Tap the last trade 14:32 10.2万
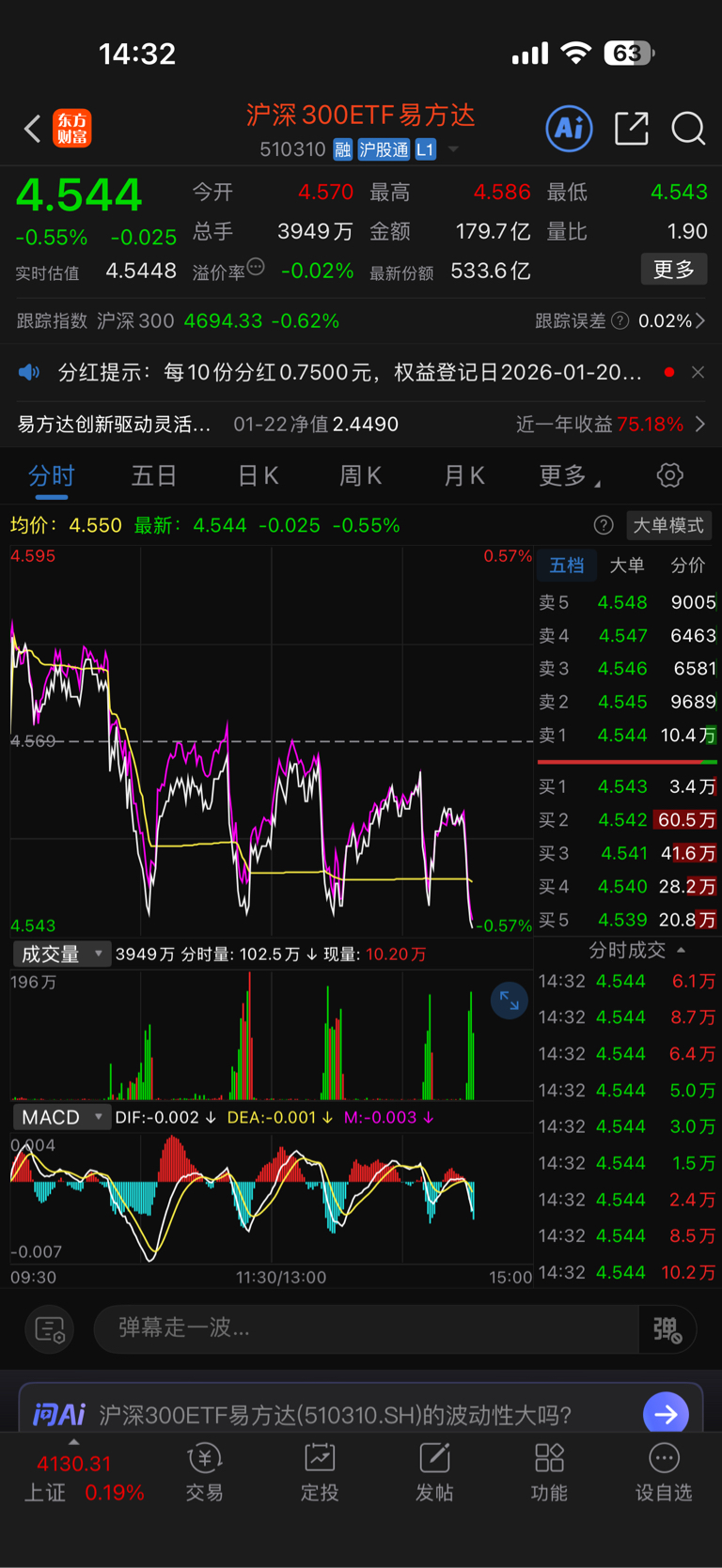The width and height of the screenshot is (722, 1568). 627,1272
